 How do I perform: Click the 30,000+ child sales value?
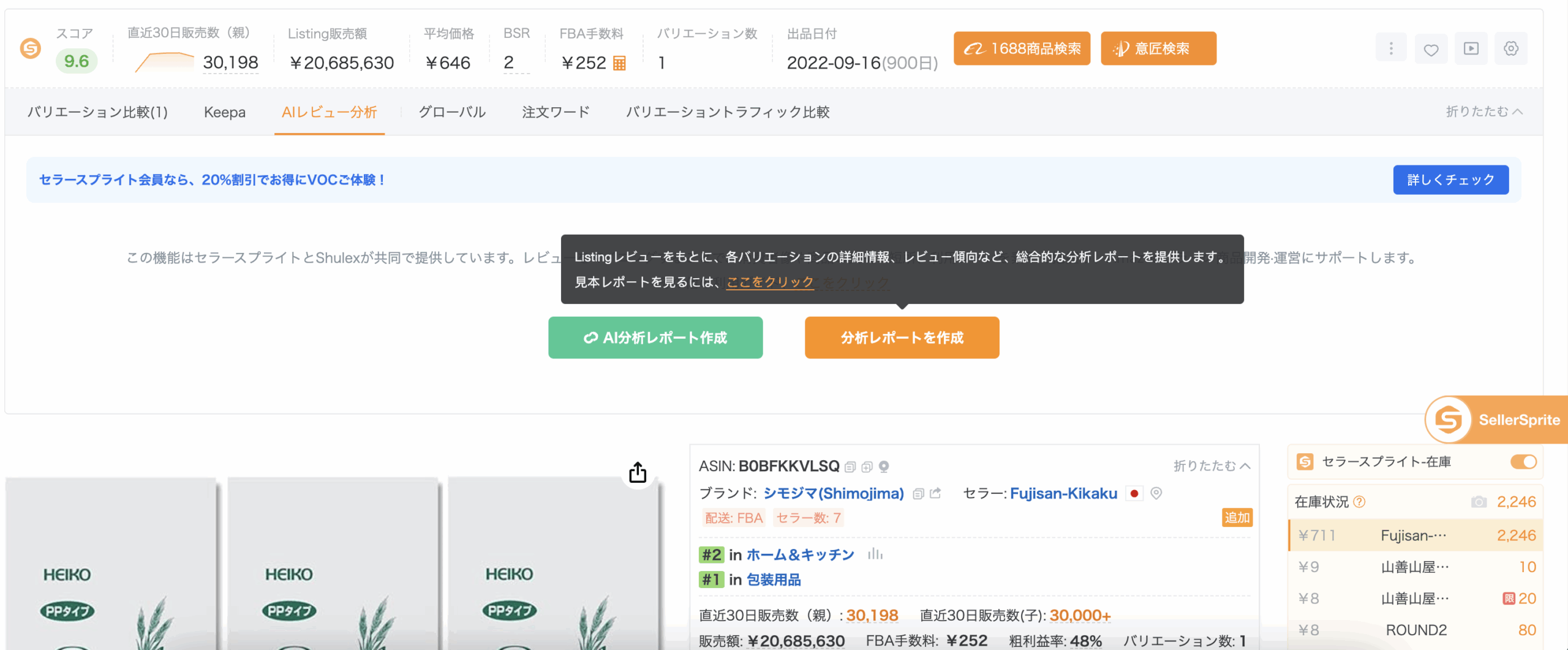pos(1080,615)
